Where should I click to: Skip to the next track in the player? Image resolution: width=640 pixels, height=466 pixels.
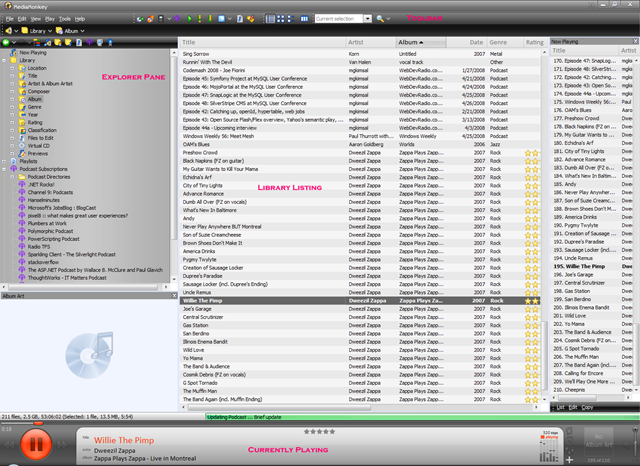point(62,445)
